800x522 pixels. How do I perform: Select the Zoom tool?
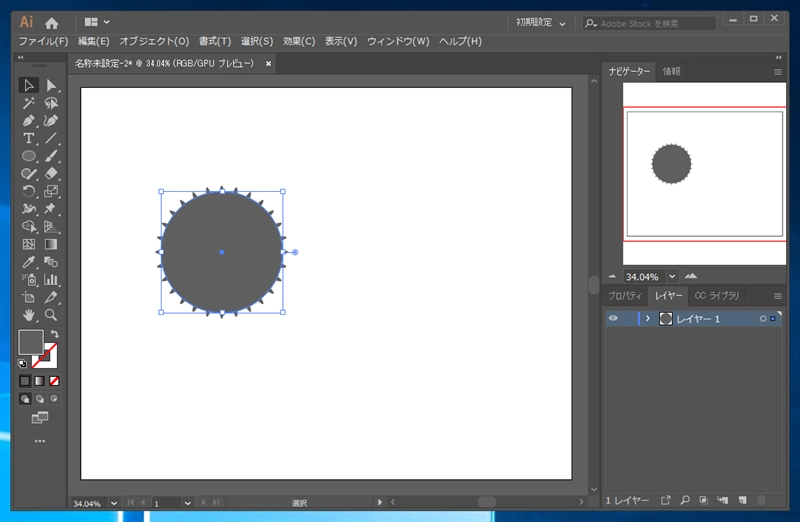[x=51, y=315]
